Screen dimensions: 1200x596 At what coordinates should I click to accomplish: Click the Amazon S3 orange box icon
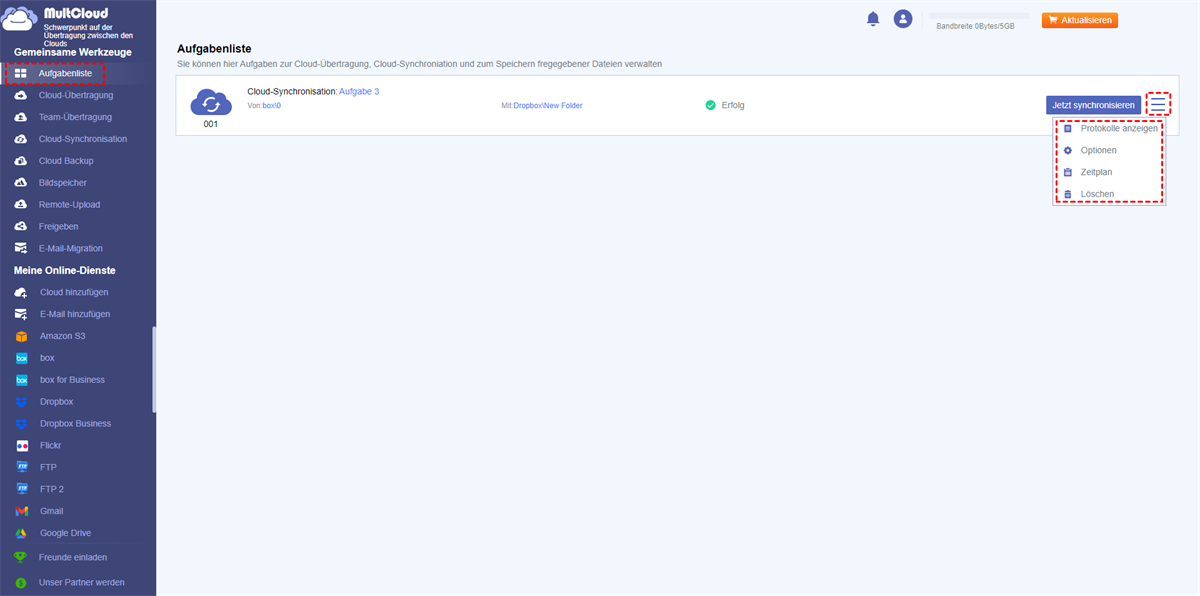coord(21,336)
